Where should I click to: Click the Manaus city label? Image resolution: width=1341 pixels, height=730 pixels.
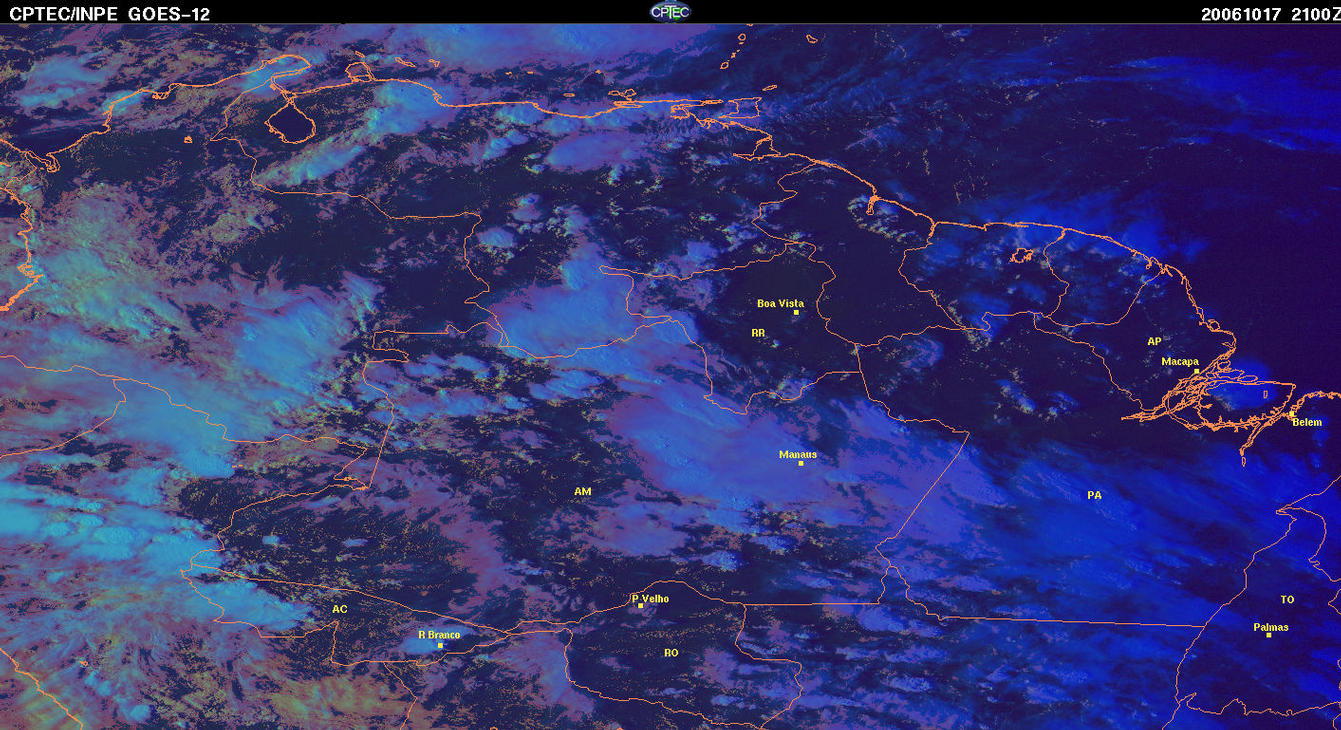[x=798, y=454]
